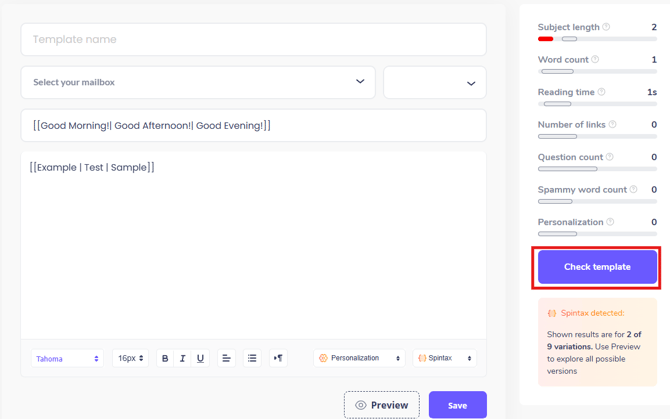This screenshot has height=419, width=670.
Task: Click the Template name input field
Action: click(253, 40)
